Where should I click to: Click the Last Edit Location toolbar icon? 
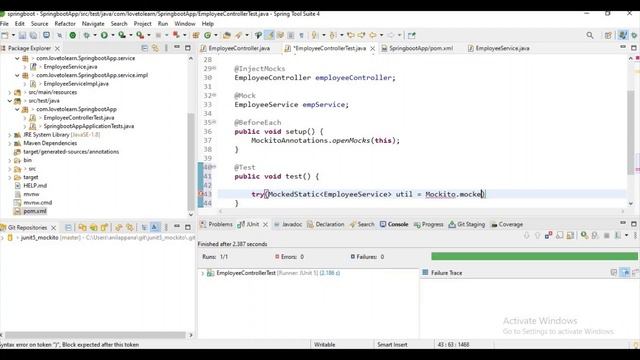(351, 36)
